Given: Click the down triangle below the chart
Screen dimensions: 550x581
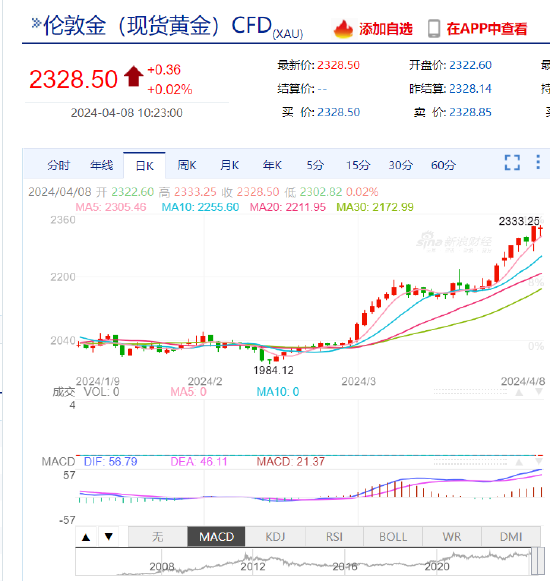Looking at the screenshot, I should [109, 537].
